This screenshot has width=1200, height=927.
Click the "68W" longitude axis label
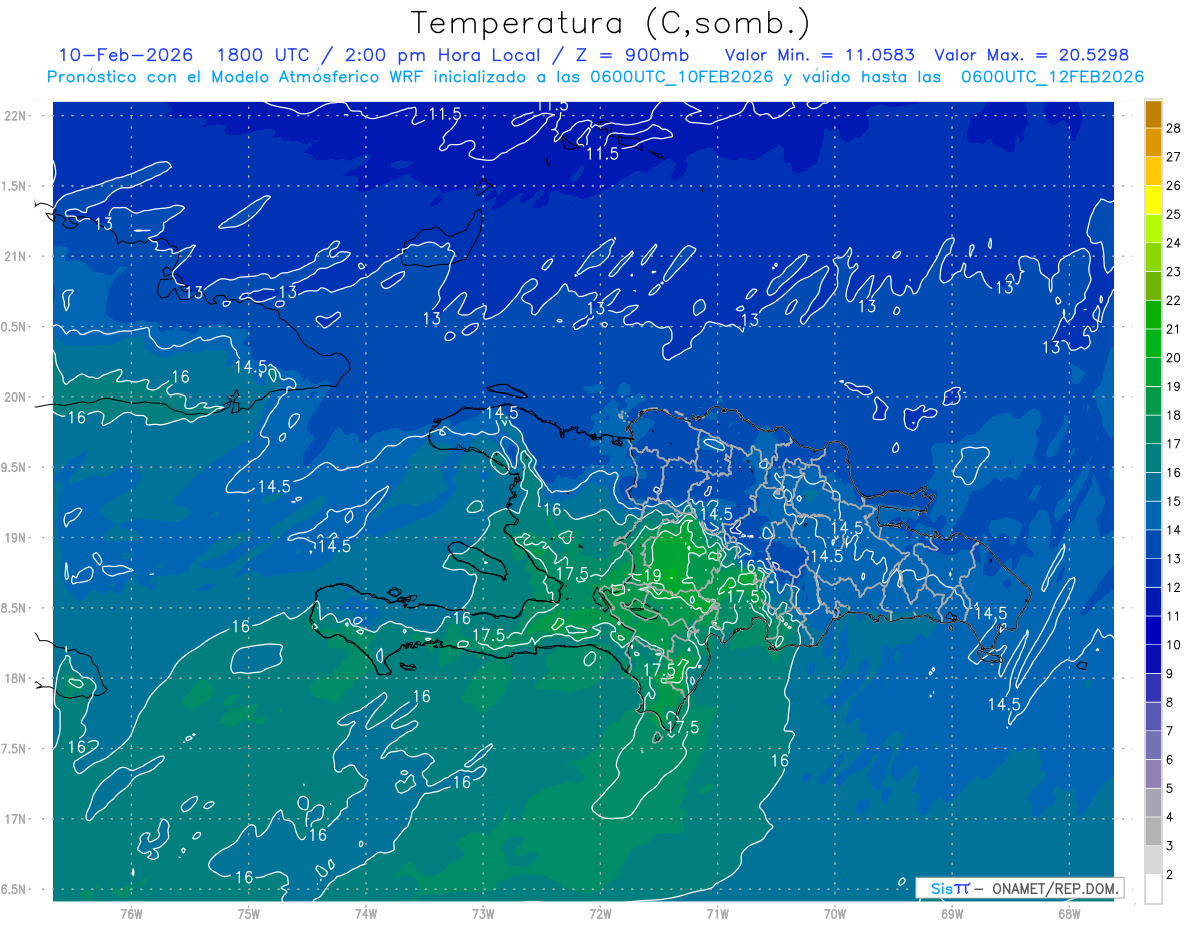pyautogui.click(x=1069, y=914)
